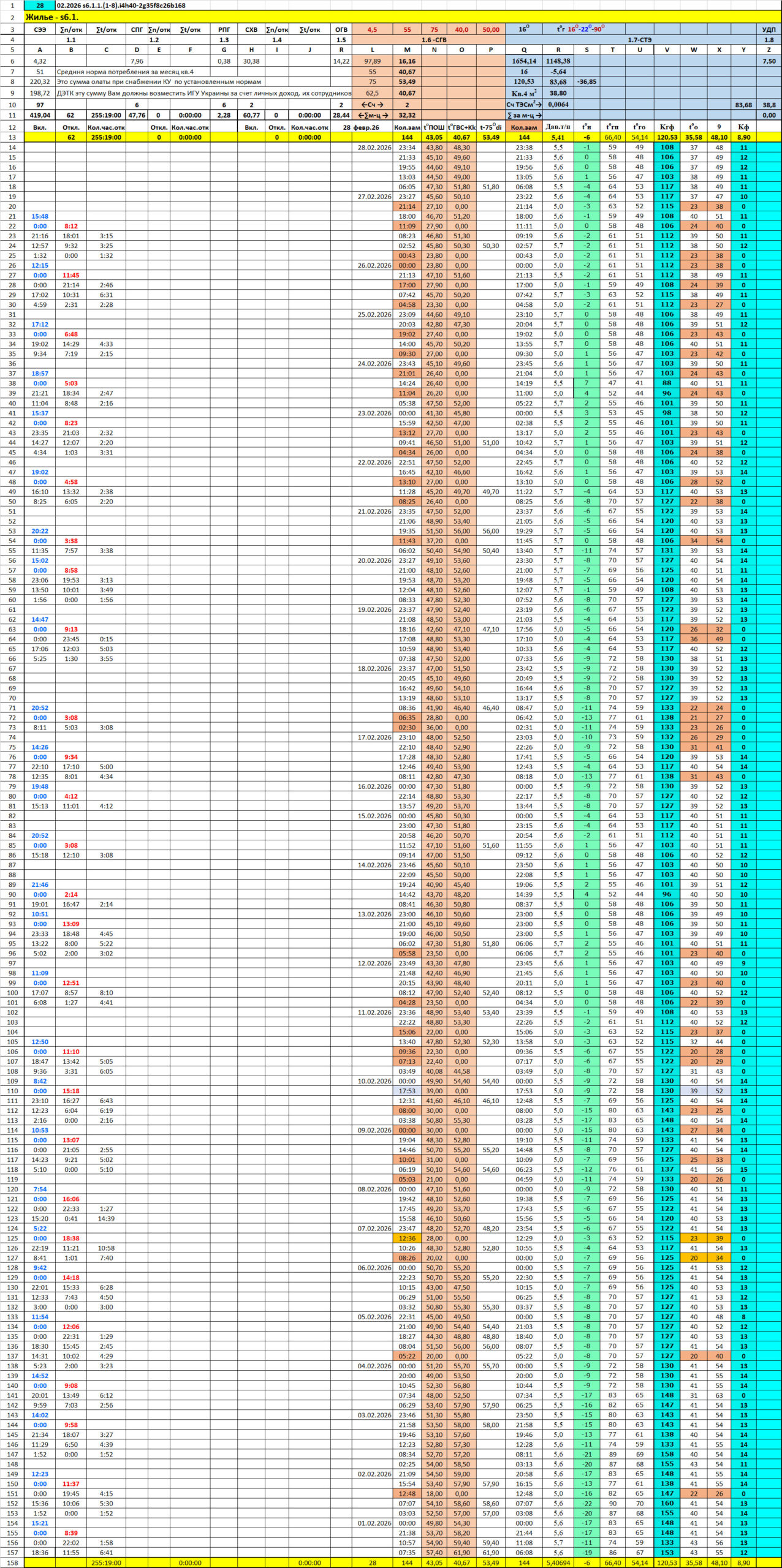Select the 'Сч ТЭСм²' label cell
This screenshot has height=1568, width=782.
524,104
